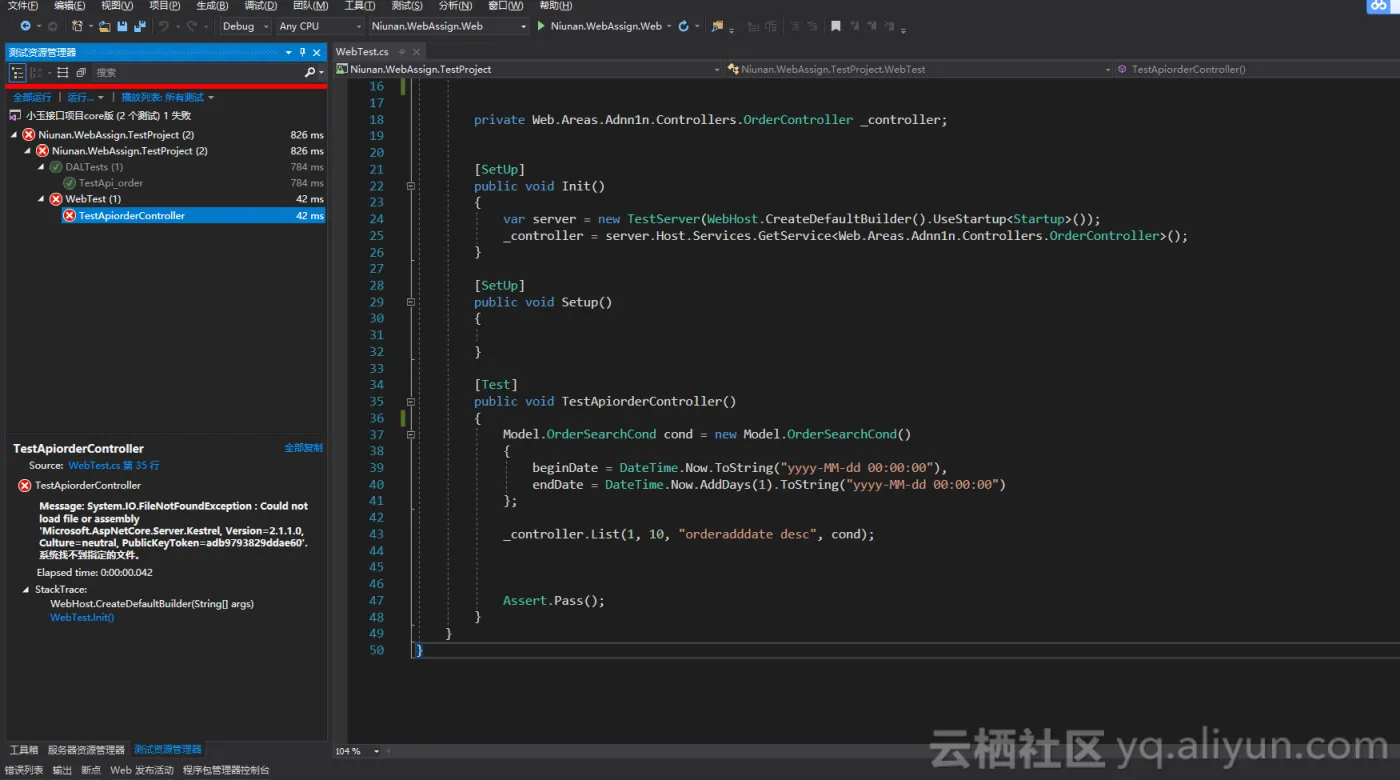Click the refresh icon next to startup project
This screenshot has width=1400, height=780.
coord(683,26)
